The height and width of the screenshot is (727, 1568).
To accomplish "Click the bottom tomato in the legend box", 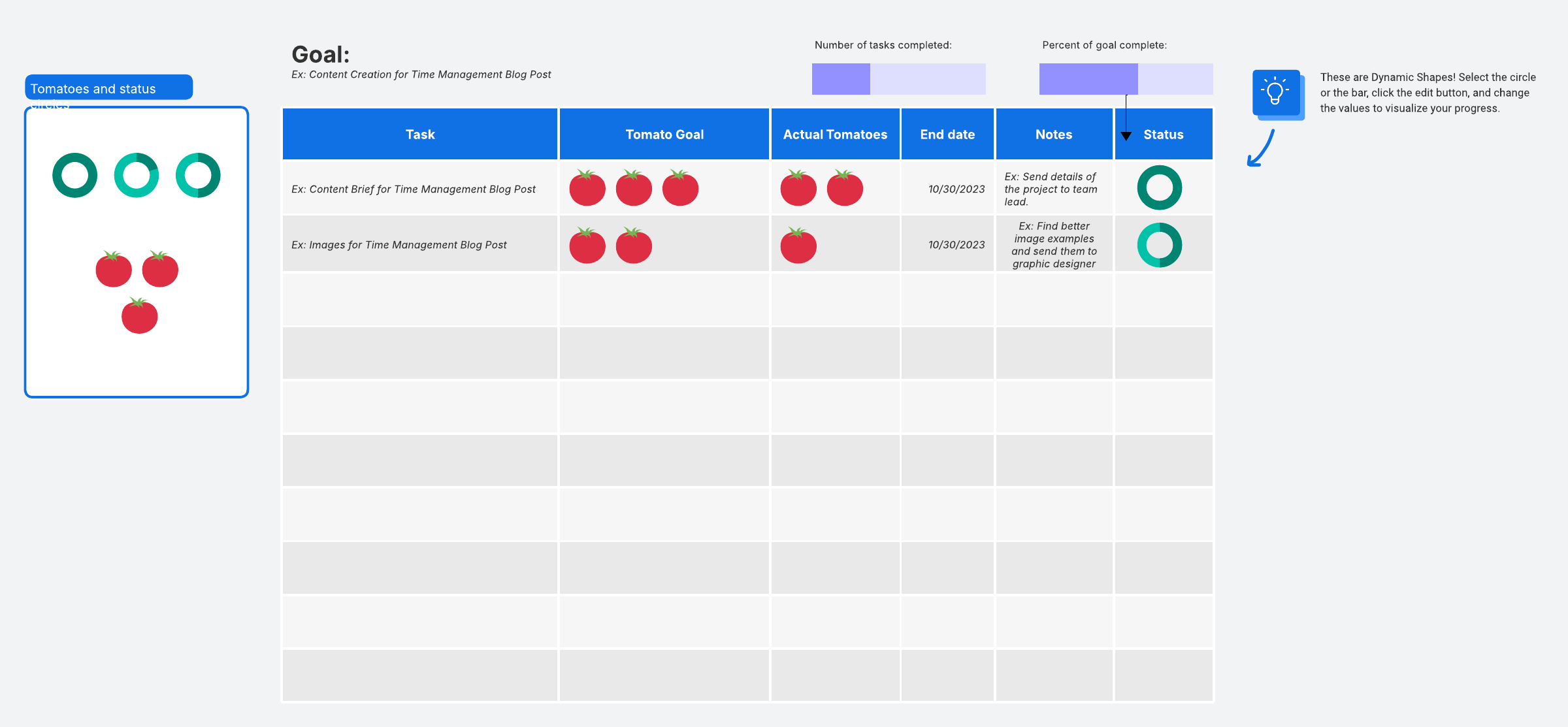I will 139,316.
